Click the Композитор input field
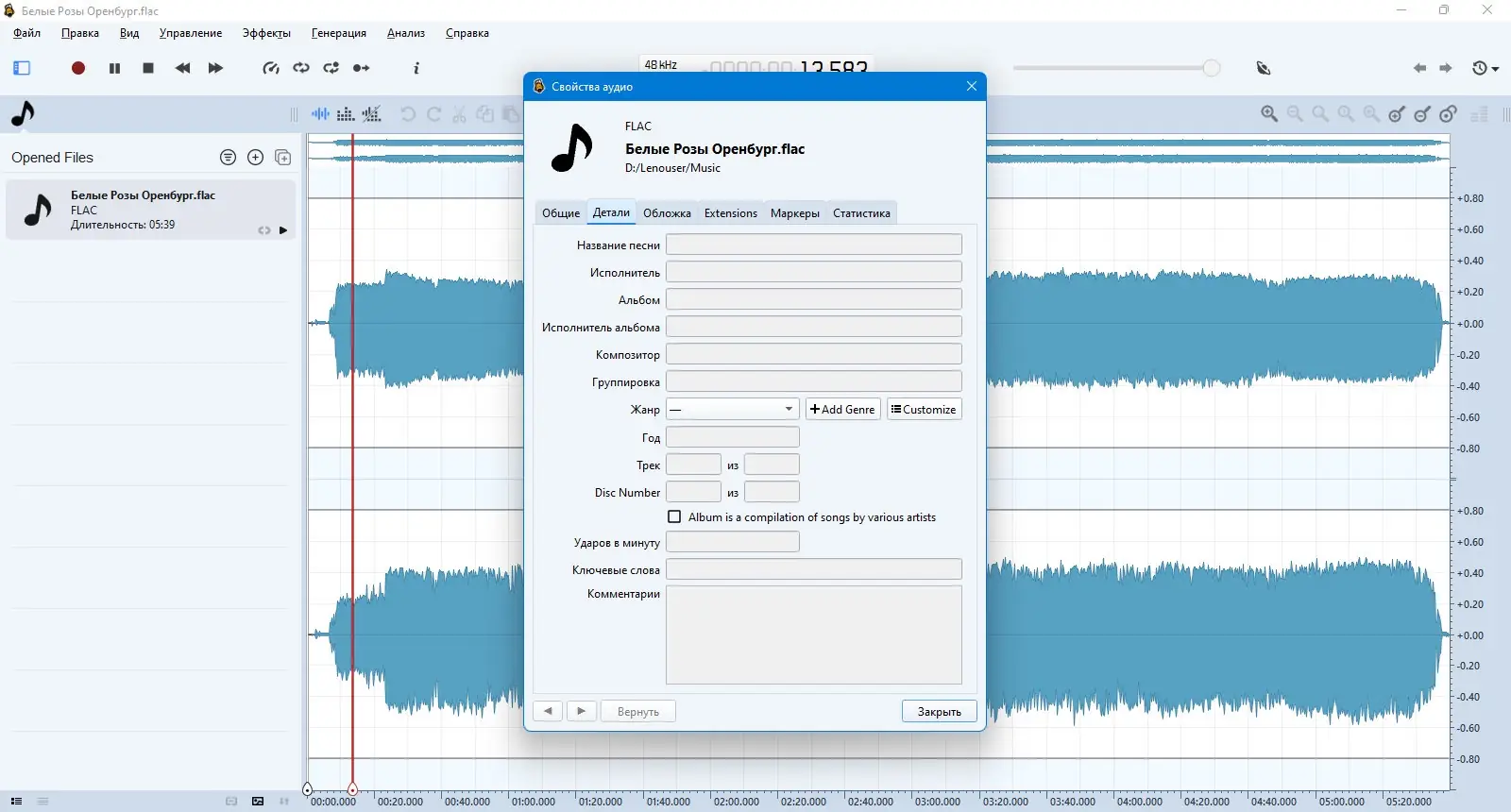Image resolution: width=1511 pixels, height=812 pixels. click(814, 354)
